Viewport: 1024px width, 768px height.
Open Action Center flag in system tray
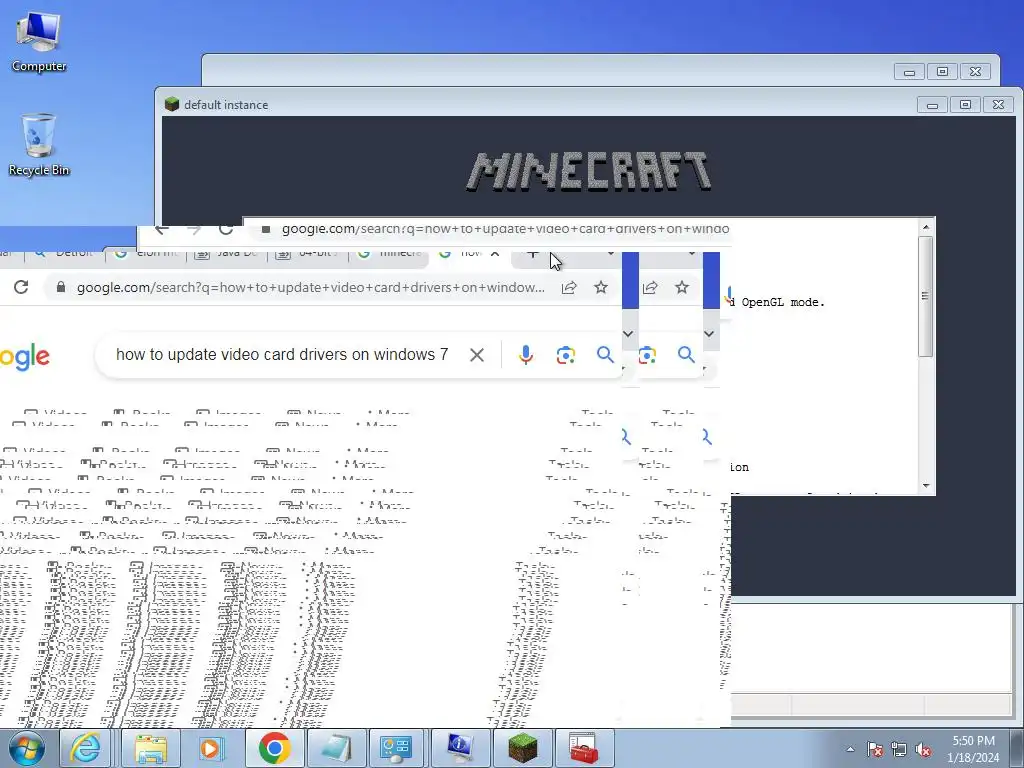(875, 750)
